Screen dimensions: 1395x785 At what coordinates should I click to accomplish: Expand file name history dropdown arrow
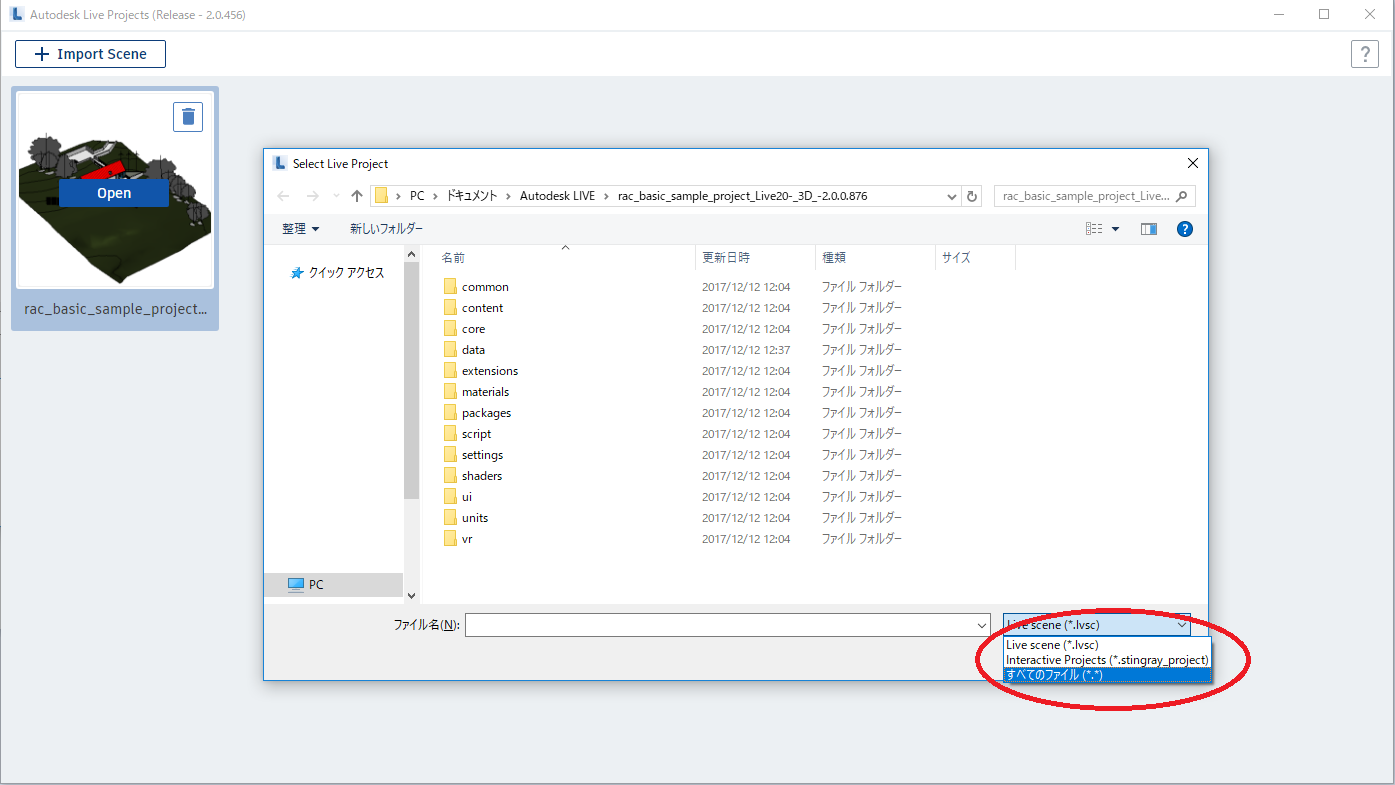pos(981,625)
